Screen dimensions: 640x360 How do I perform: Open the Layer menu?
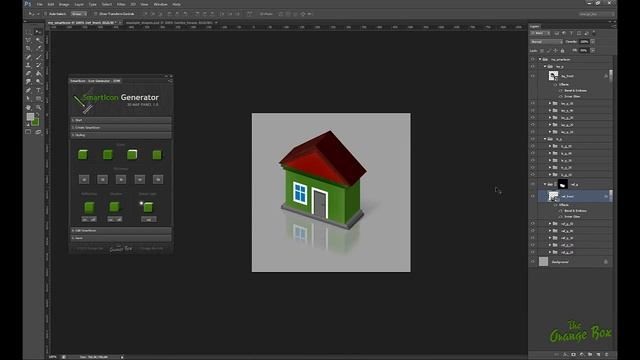pos(79,4)
